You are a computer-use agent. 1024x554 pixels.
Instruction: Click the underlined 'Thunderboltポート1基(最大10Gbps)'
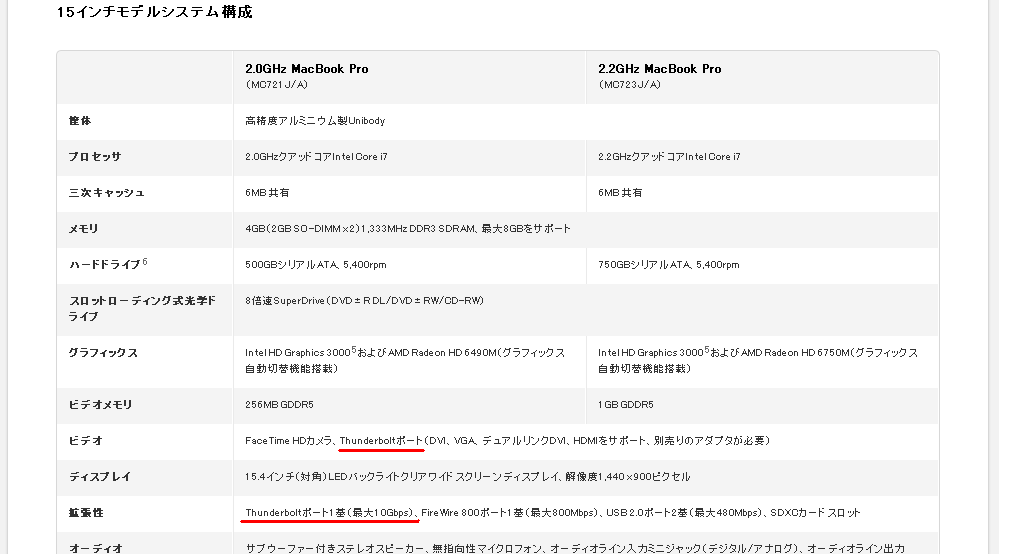(329, 513)
